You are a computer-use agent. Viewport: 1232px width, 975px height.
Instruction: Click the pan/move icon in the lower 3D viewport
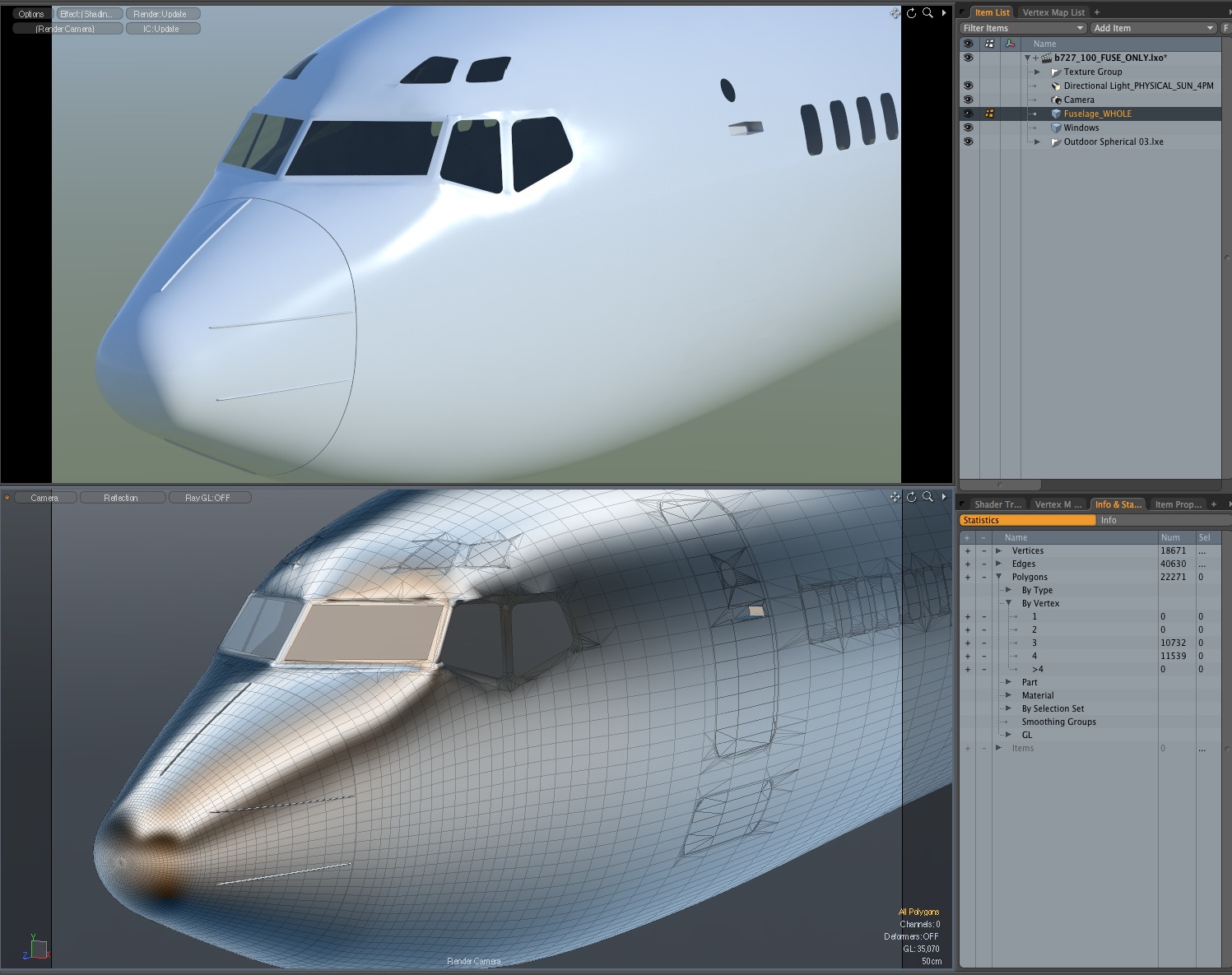point(895,497)
